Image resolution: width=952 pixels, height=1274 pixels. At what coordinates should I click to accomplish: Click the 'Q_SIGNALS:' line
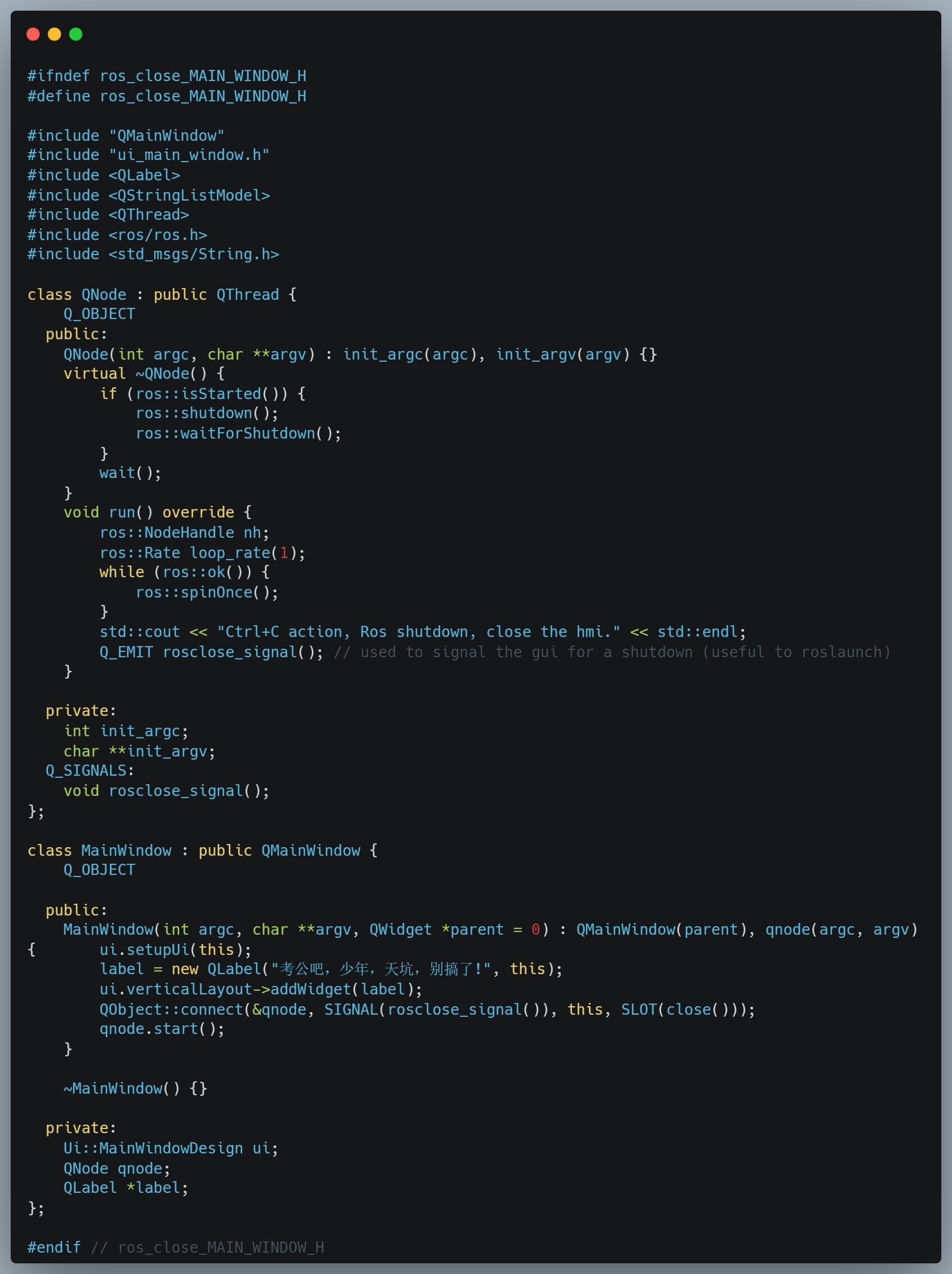(x=90, y=771)
